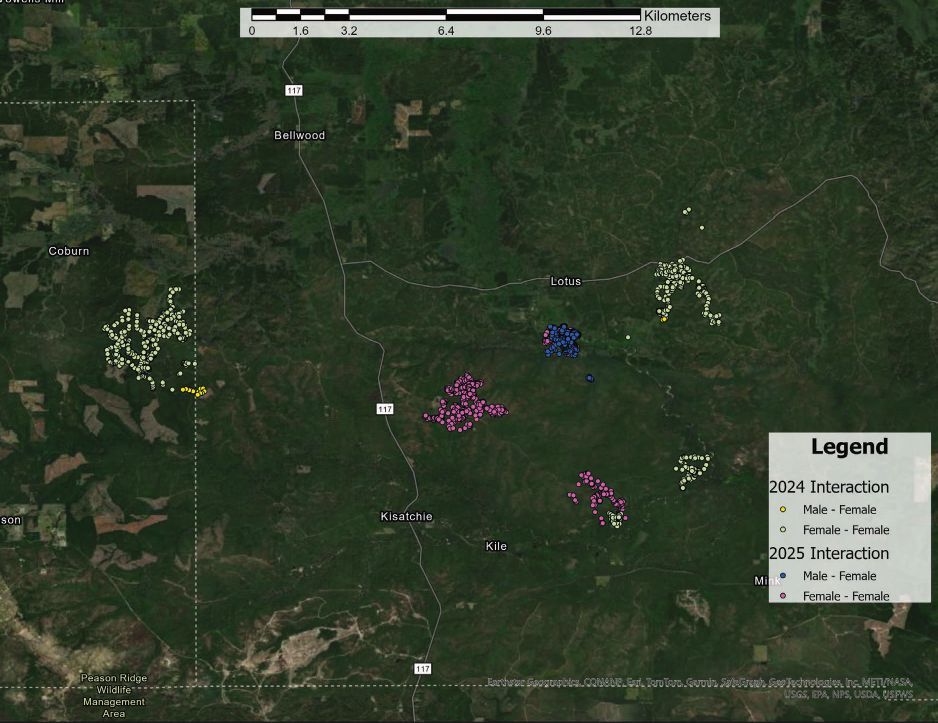Click the Kilometers scale bar label
Screen dimensions: 938x723
677,16
